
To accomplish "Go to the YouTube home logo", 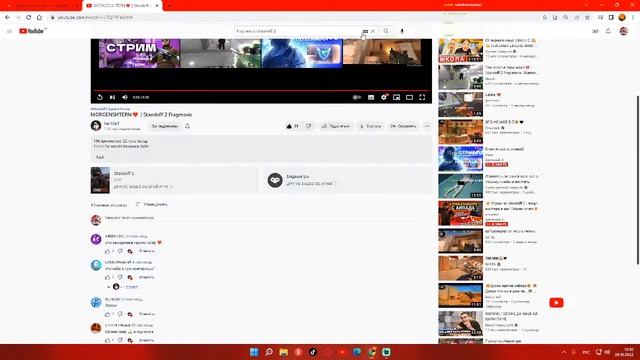I will pos(33,31).
